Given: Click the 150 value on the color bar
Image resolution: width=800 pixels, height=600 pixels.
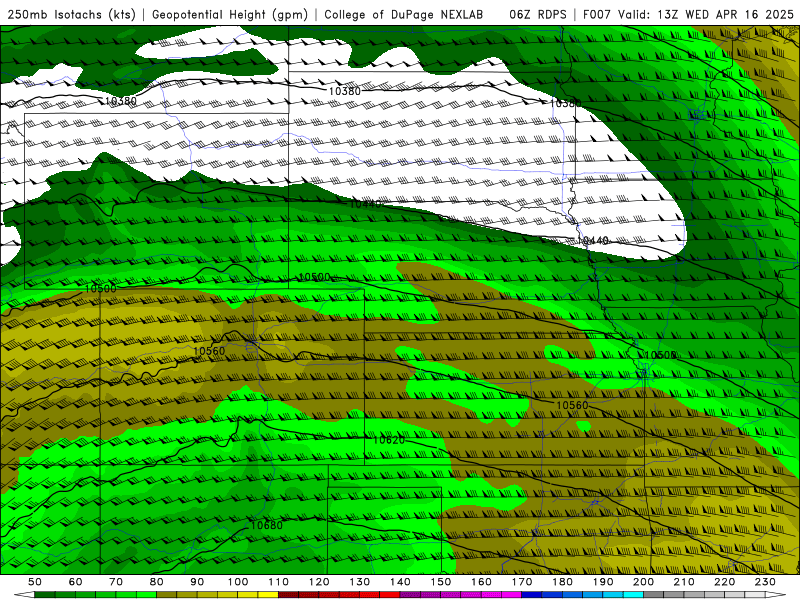Looking at the screenshot, I should [x=441, y=582].
